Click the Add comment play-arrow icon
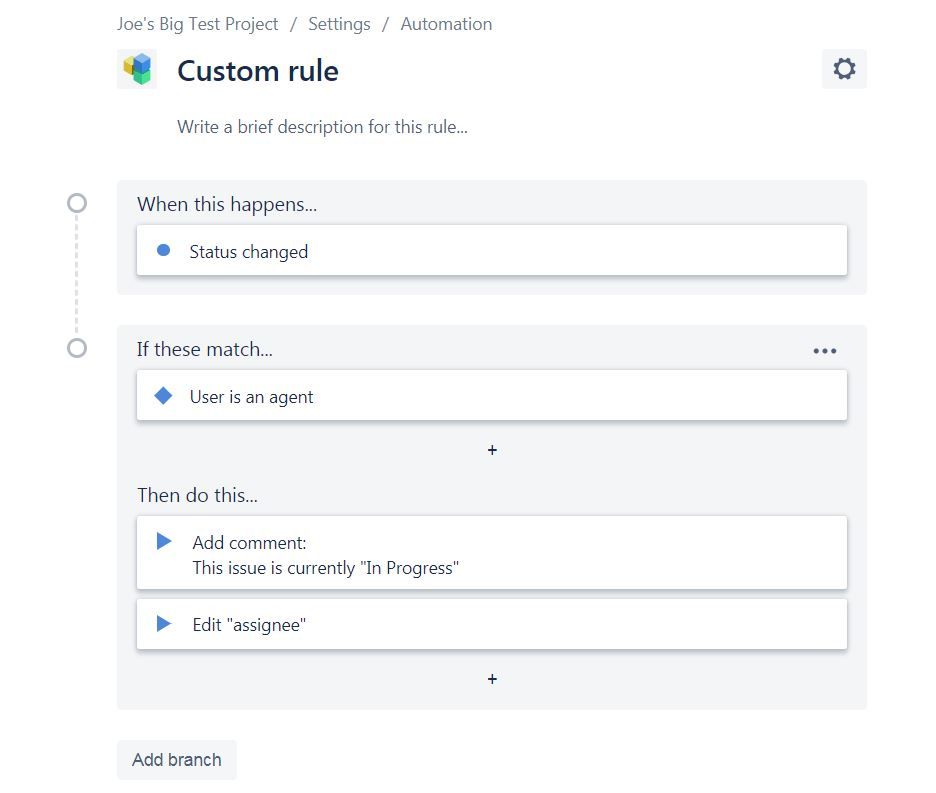 click(164, 542)
